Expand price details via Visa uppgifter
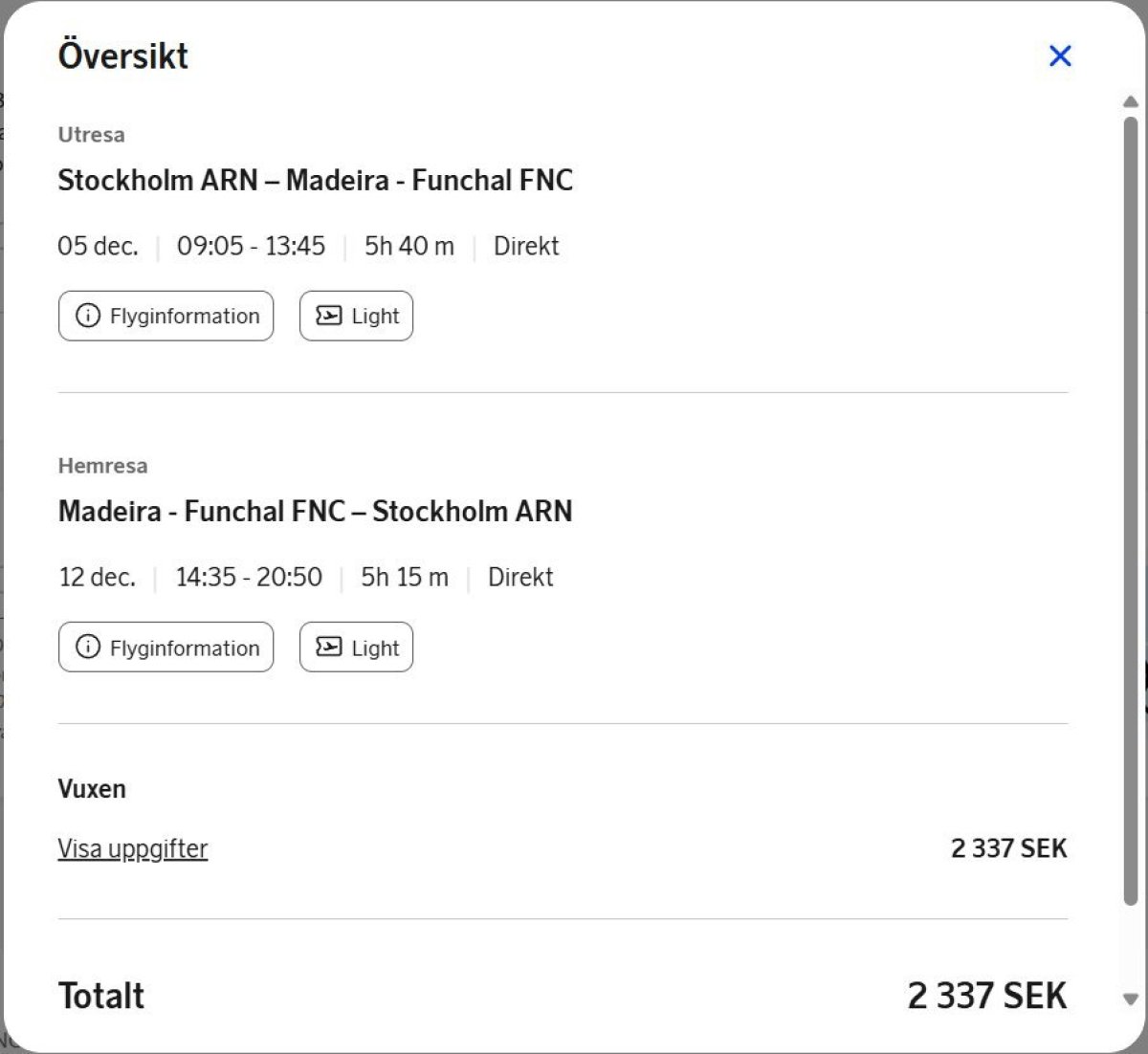The height and width of the screenshot is (1054, 1148). tap(133, 848)
